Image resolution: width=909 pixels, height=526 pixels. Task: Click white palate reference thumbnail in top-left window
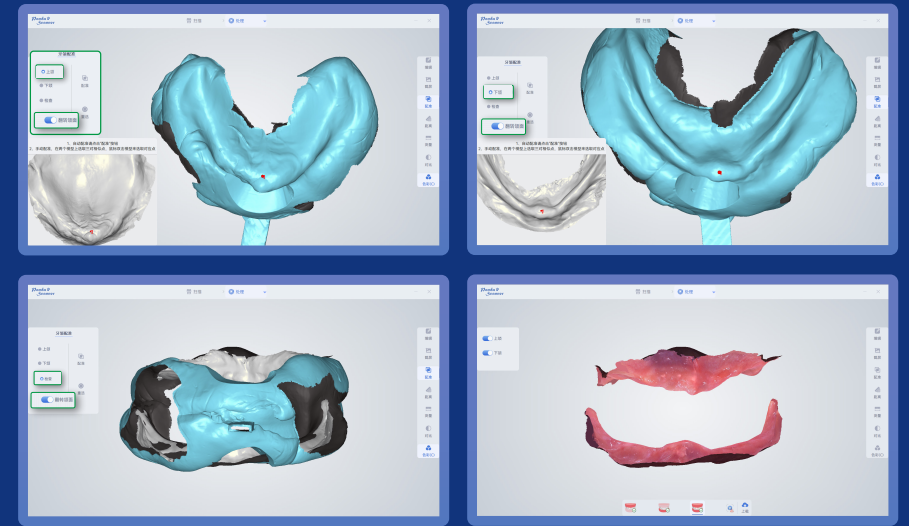(92, 198)
